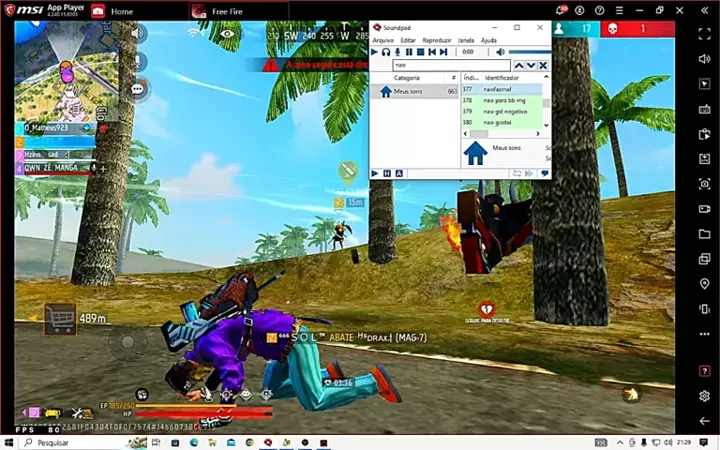Jump to the next search result arrow

531,65
